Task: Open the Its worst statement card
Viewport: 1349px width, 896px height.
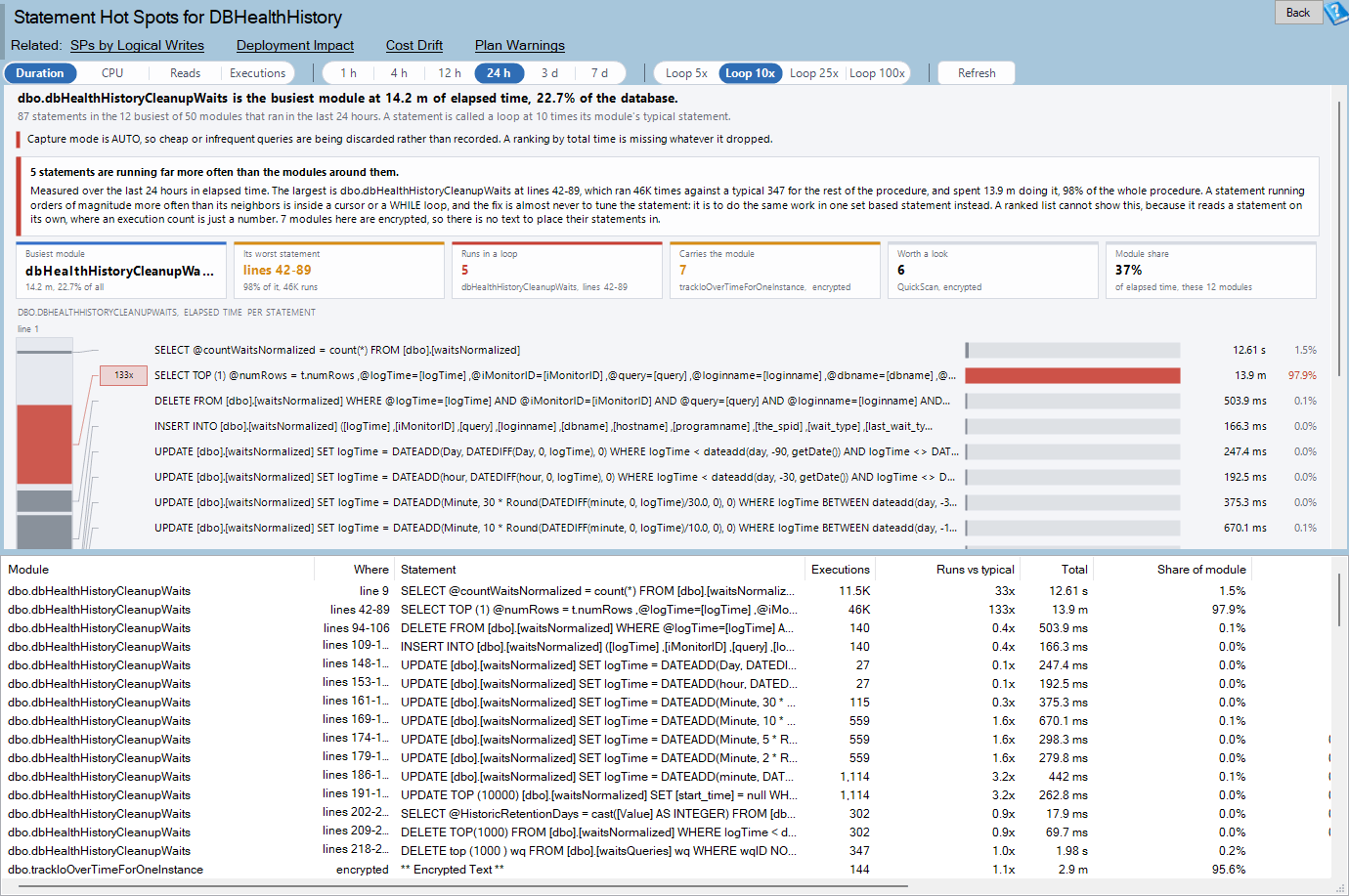Action: [x=339, y=270]
